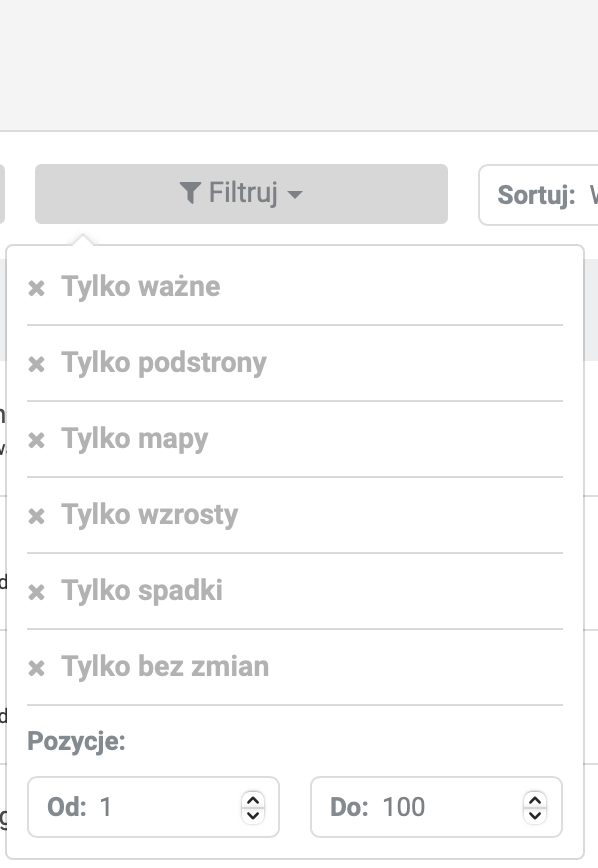The image size is (598, 868).
Task: Click the x icon beside Tylko podstrony
Action: click(x=37, y=364)
